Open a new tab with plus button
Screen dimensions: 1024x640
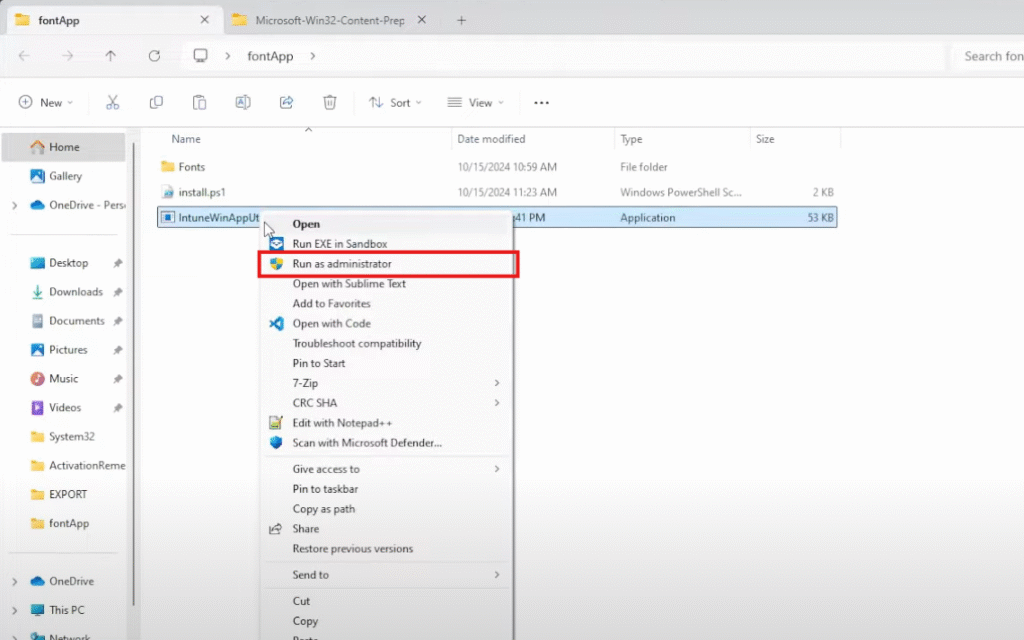(x=461, y=20)
